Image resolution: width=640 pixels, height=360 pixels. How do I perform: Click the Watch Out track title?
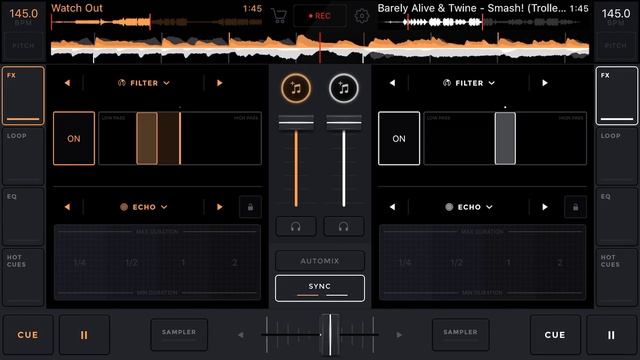[x=77, y=8]
